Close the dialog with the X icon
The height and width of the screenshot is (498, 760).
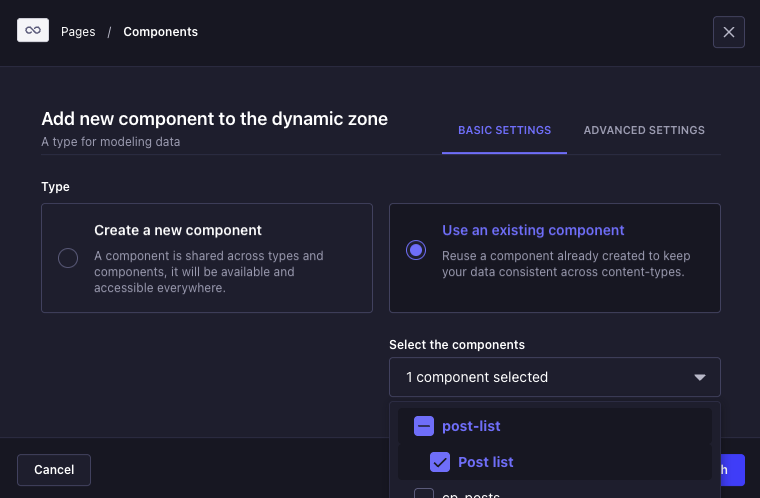(728, 32)
